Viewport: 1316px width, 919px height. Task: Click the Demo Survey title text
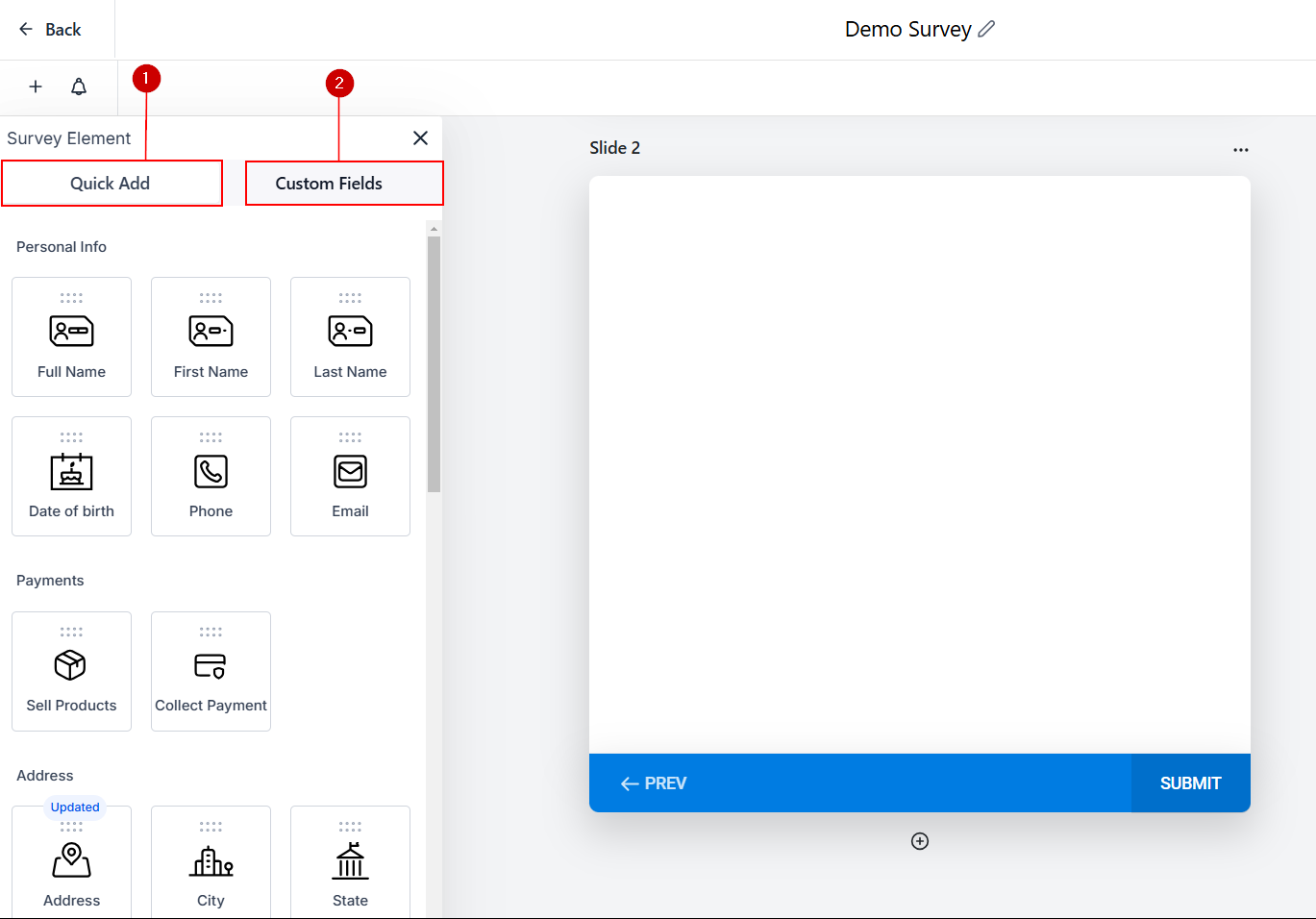point(908,30)
